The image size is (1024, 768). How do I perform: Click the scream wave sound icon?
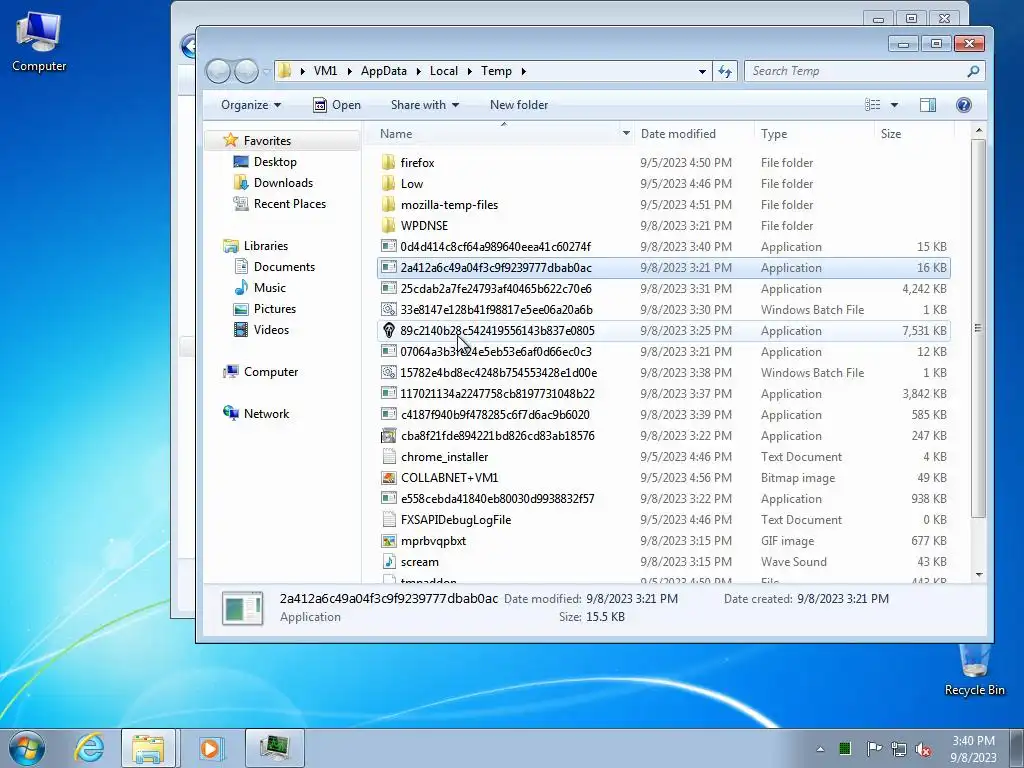pos(389,561)
